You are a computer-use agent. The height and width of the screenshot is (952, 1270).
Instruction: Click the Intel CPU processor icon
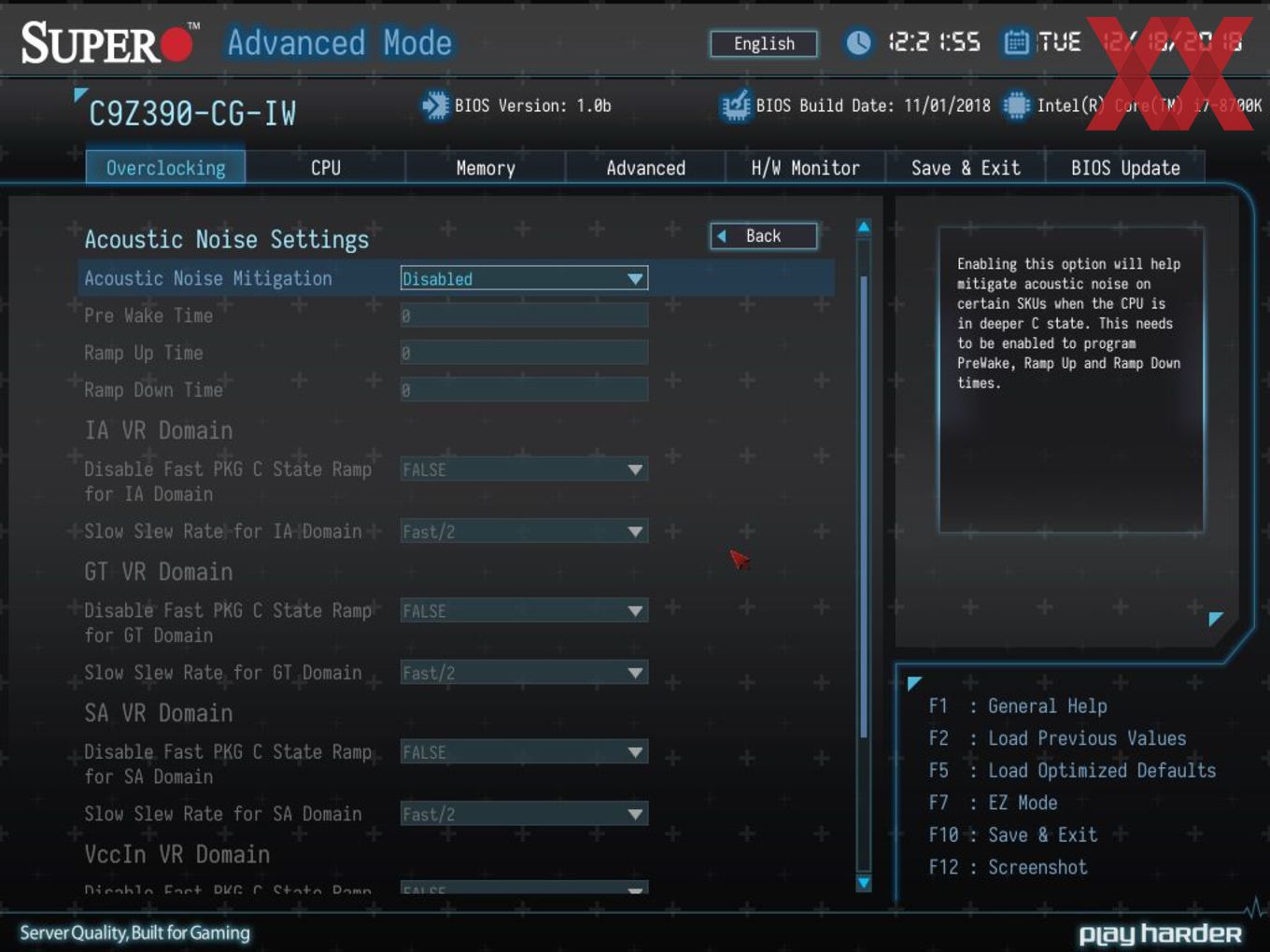(x=1016, y=105)
